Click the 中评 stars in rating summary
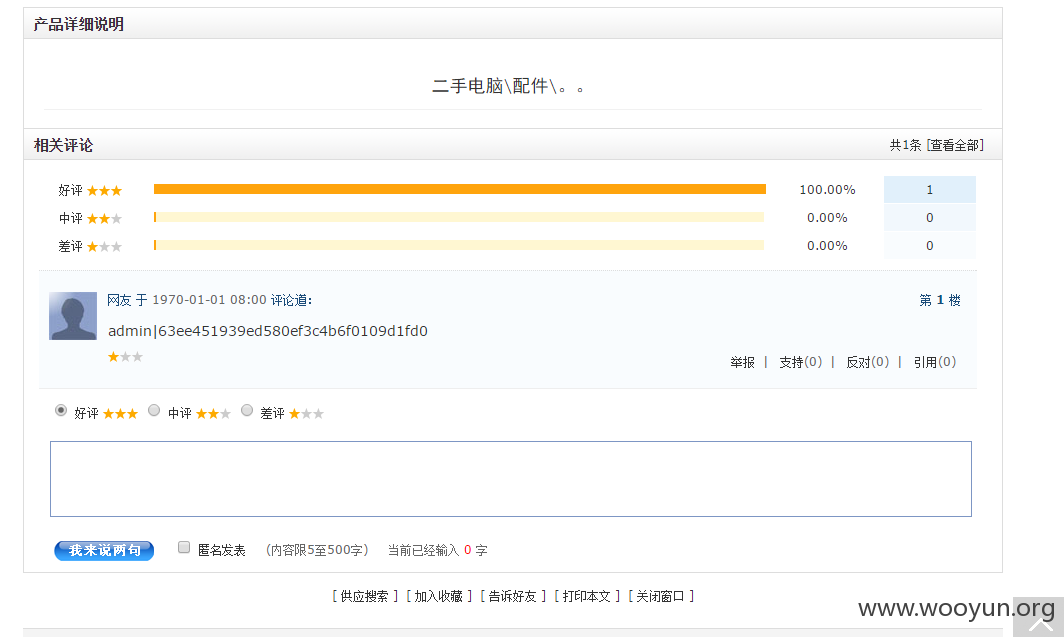 (x=104, y=218)
